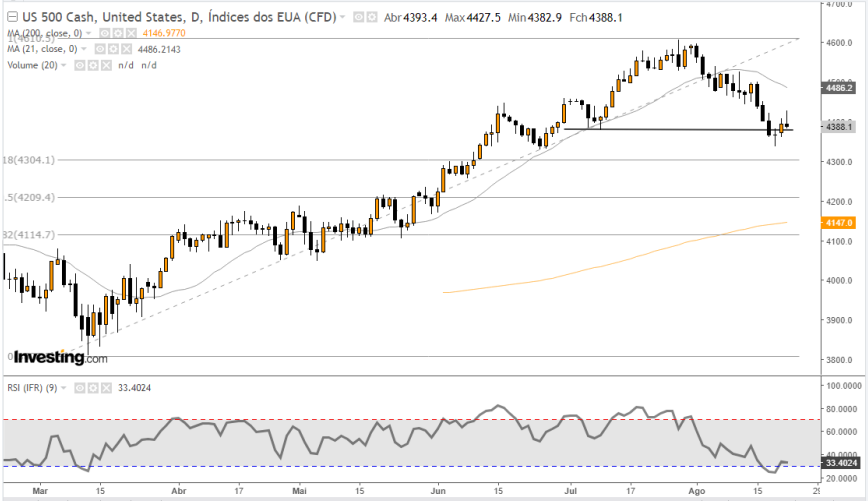
Task: Open MA 200 indicator settings gear
Action: [116, 32]
